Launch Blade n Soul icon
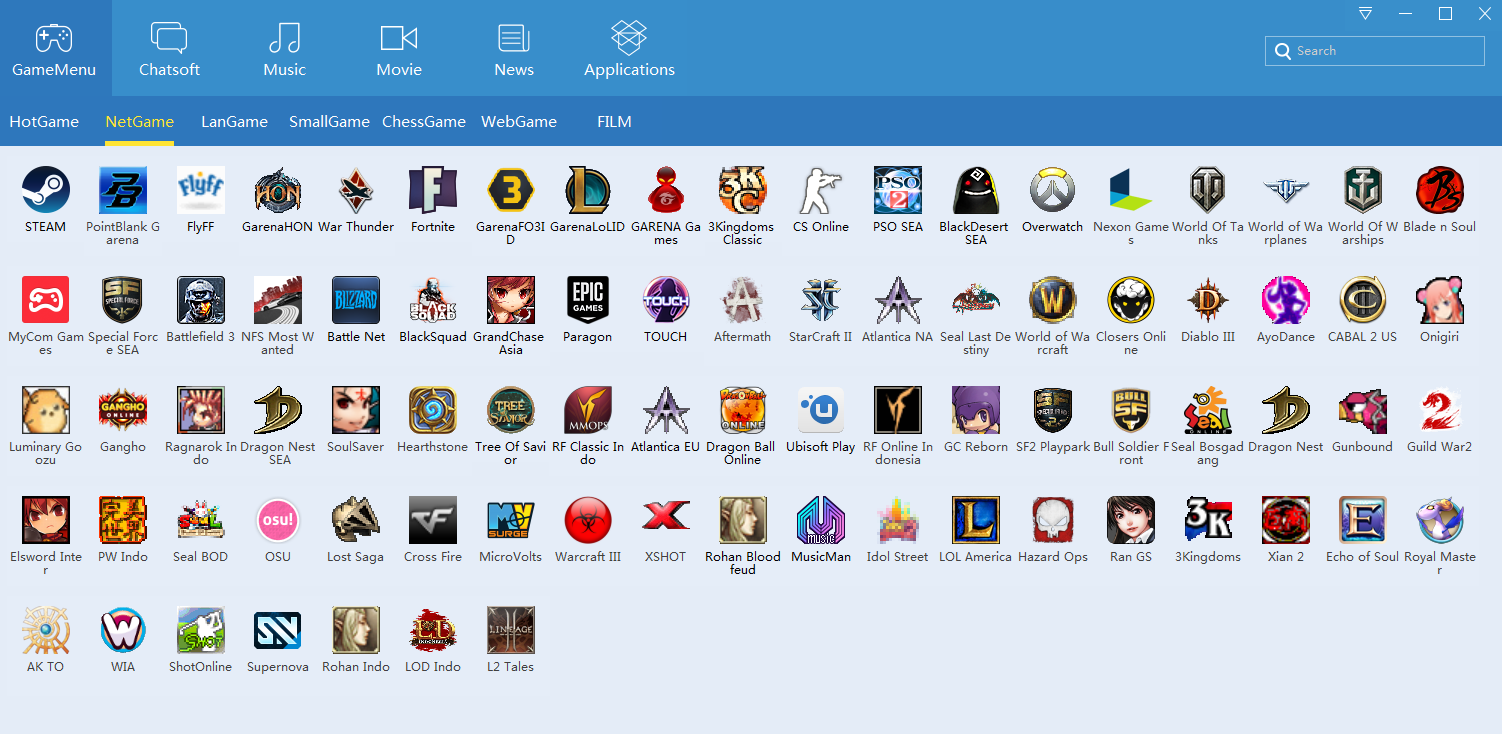The height and width of the screenshot is (734, 1502). point(1440,190)
